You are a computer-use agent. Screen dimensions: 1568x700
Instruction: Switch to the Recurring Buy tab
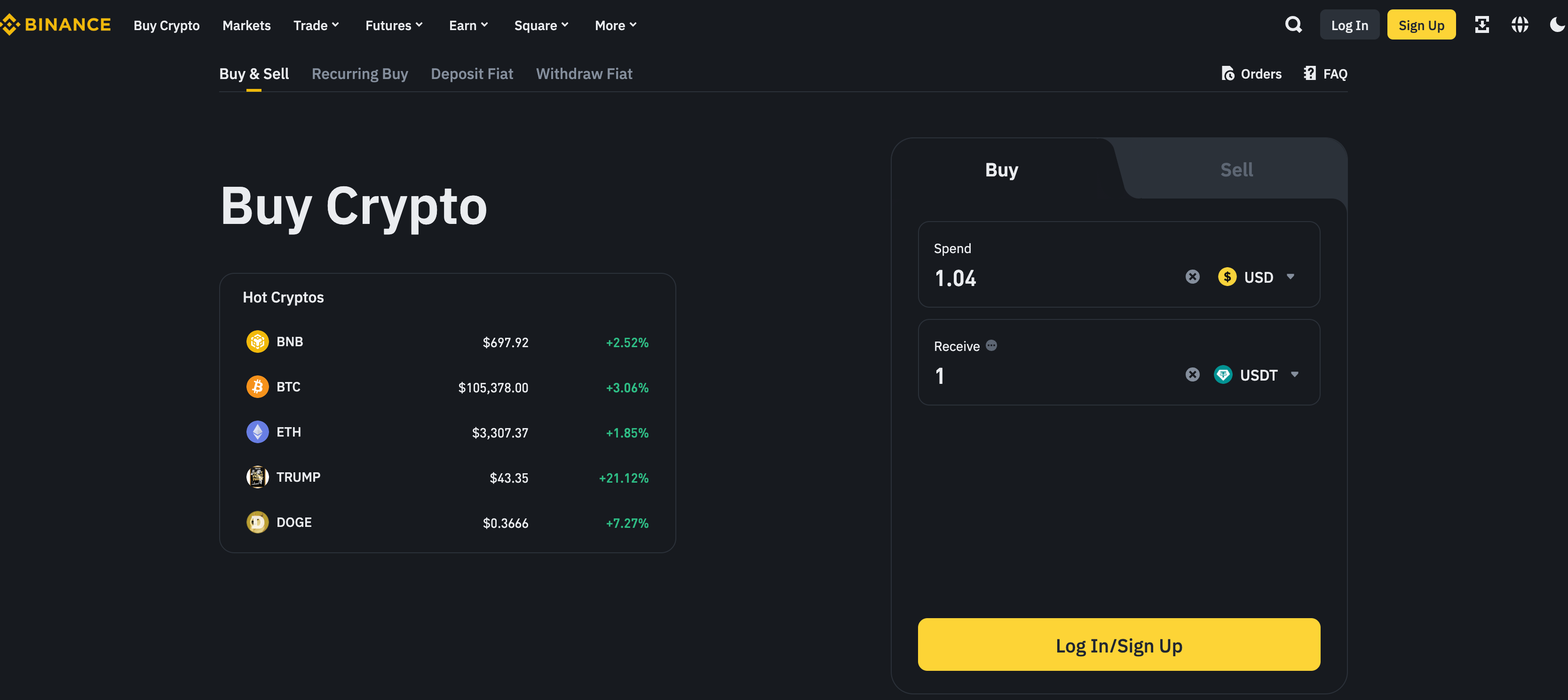(360, 74)
